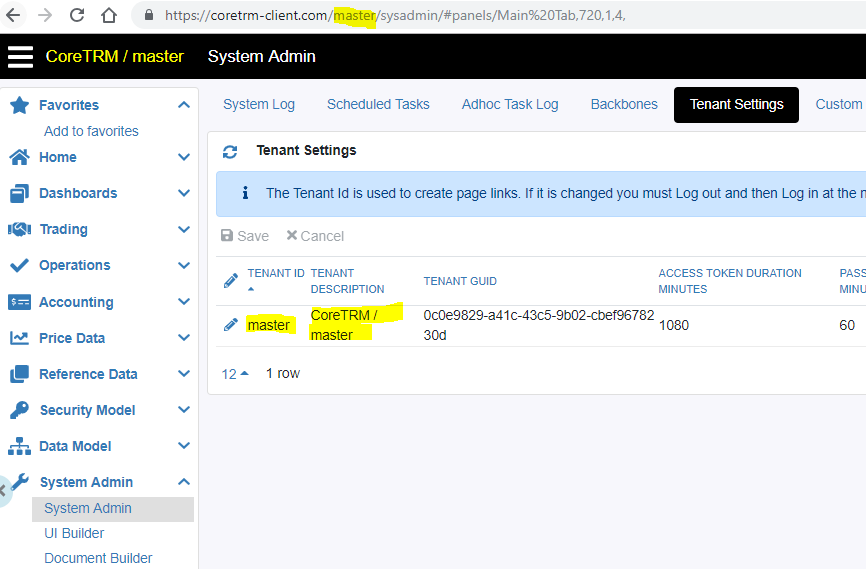The image size is (866, 569).
Task: Open the rows-per-page 12 dropdown
Action: coord(235,374)
